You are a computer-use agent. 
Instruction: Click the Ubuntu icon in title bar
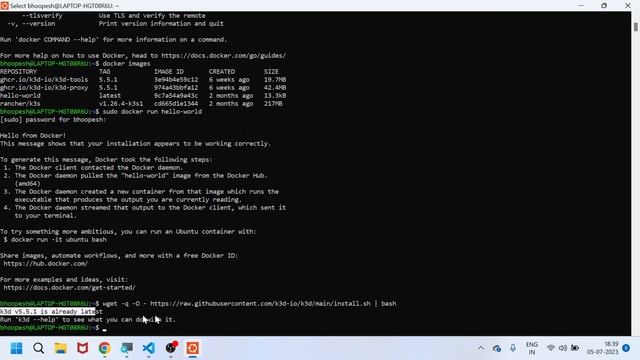[4, 6]
